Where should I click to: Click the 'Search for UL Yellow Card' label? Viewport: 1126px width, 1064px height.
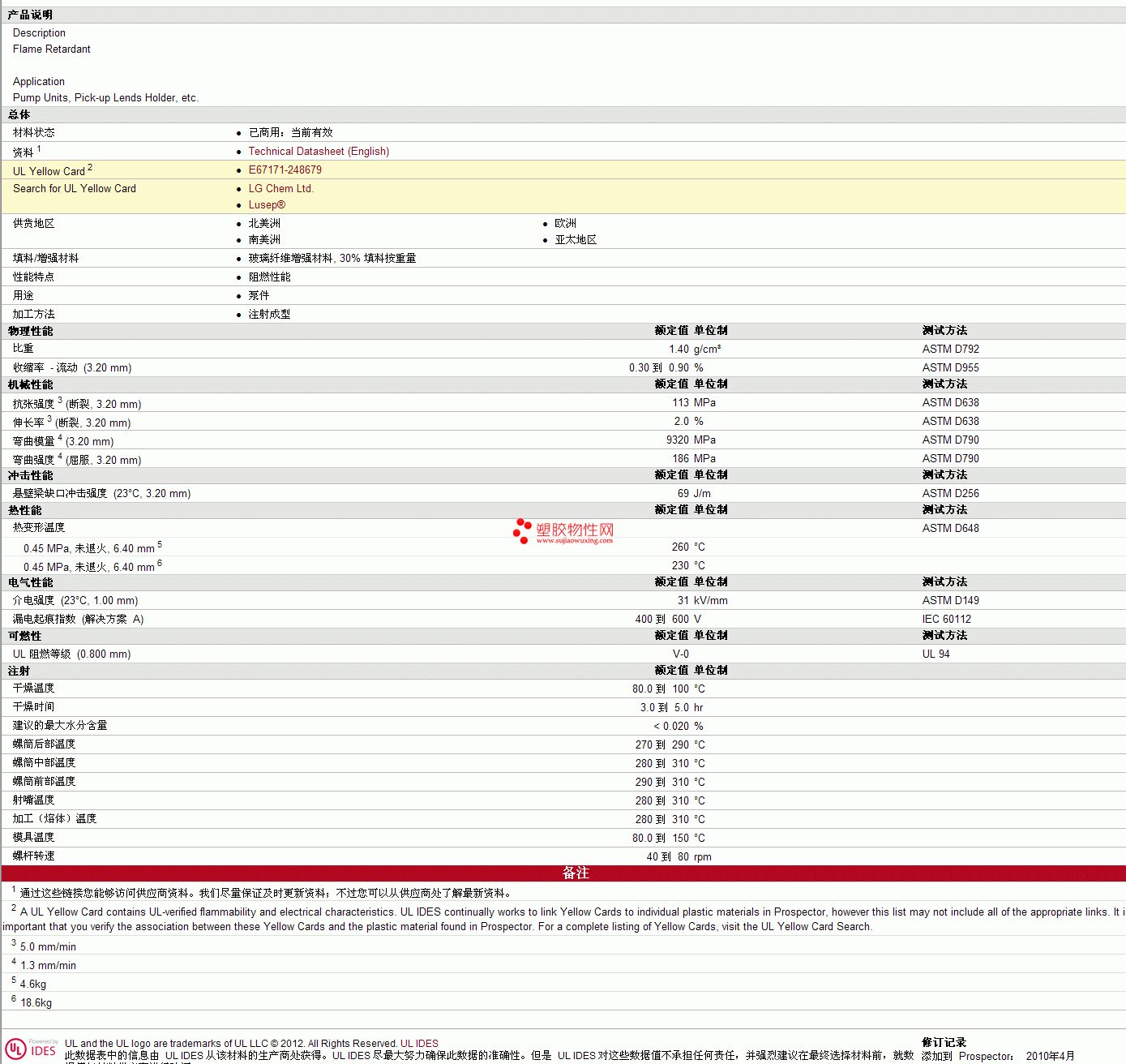click(x=75, y=189)
